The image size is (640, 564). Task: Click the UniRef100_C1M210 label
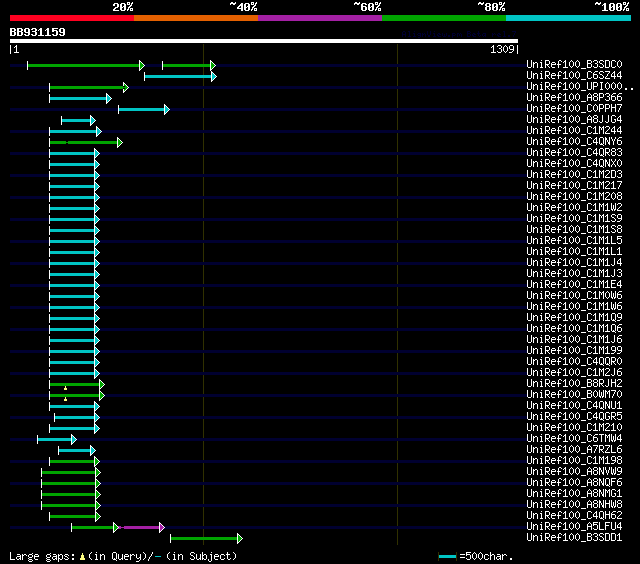pos(574,428)
